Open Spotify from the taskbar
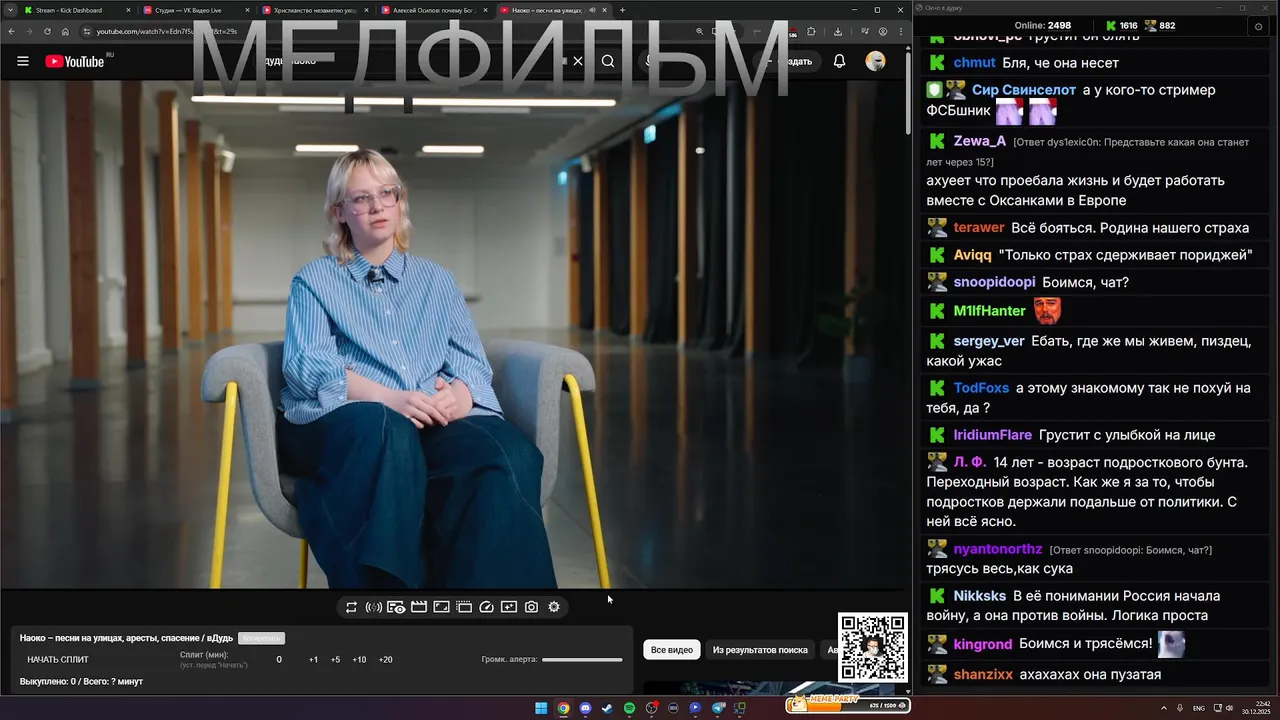 click(629, 708)
